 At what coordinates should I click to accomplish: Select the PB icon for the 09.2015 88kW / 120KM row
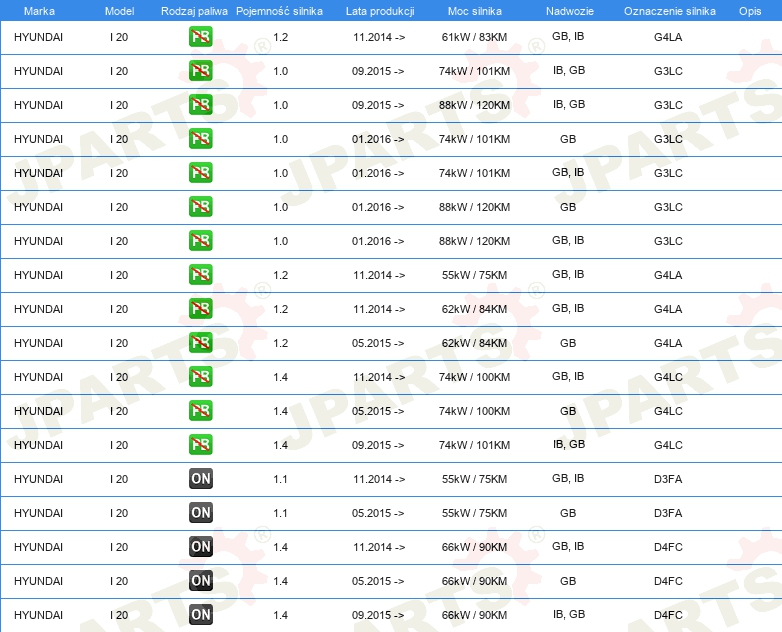(x=200, y=105)
